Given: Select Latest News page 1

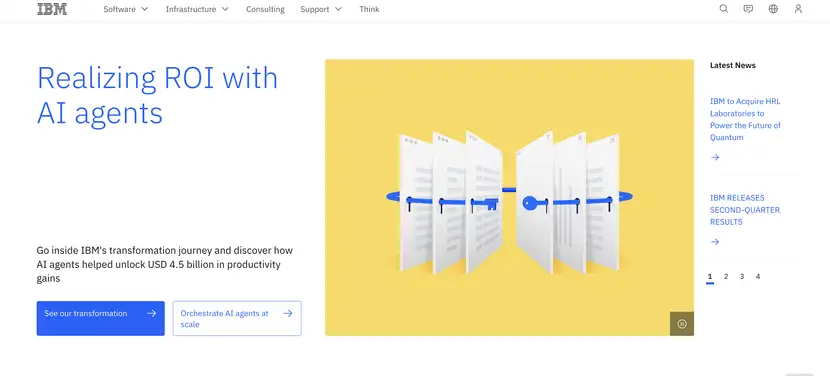Looking at the screenshot, I should coord(710,277).
